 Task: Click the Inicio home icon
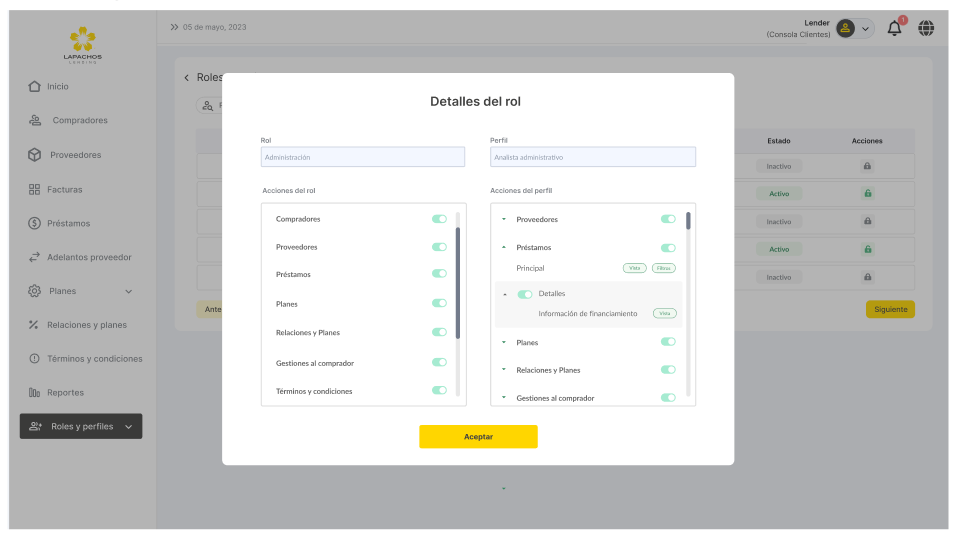(x=34, y=86)
